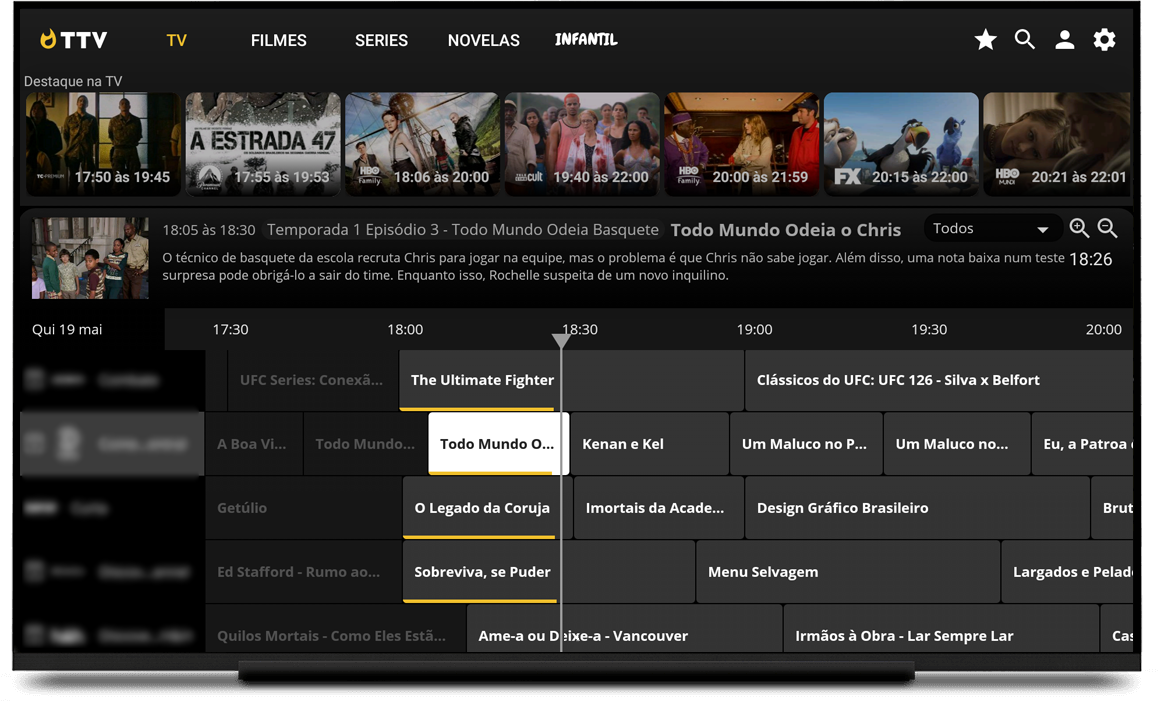Go to the NOVELAS tab
The image size is (1159, 701).
point(483,41)
